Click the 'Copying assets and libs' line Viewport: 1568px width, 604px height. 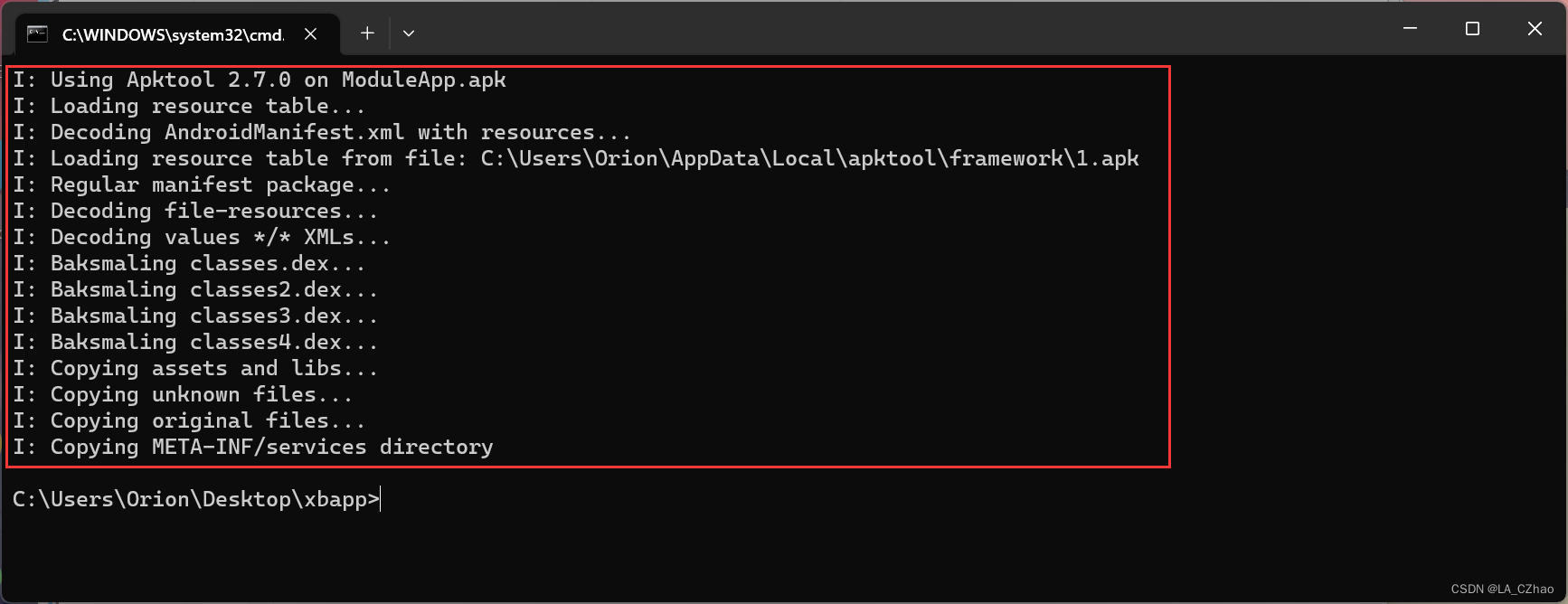click(x=195, y=368)
